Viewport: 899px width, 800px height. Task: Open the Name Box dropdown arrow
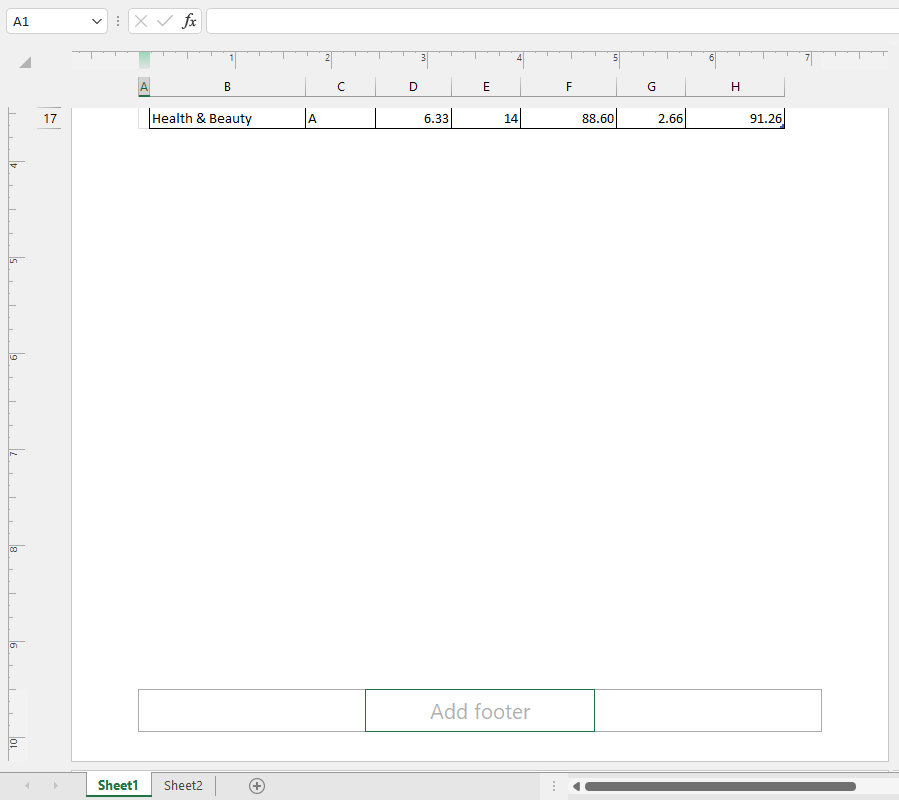point(97,20)
